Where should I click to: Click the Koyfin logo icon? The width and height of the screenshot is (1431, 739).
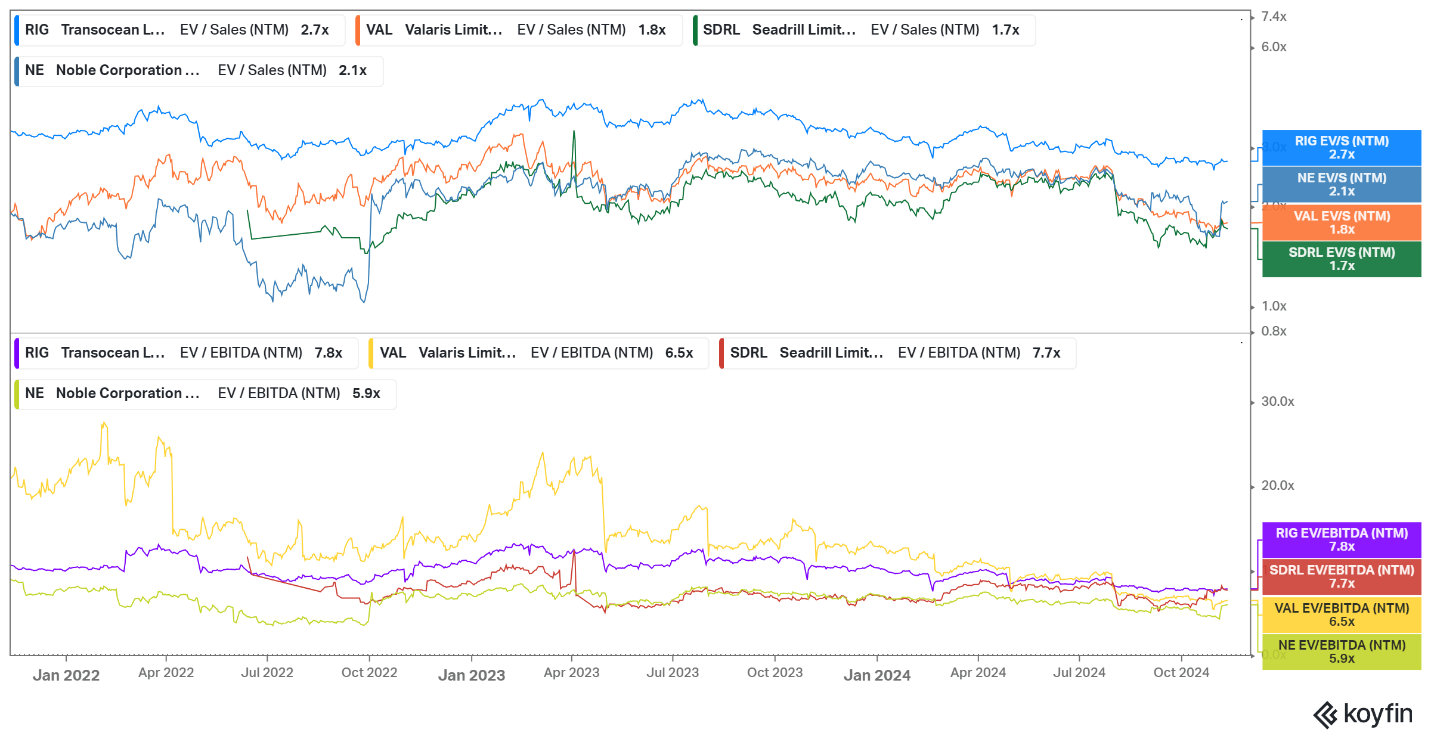(1325, 714)
